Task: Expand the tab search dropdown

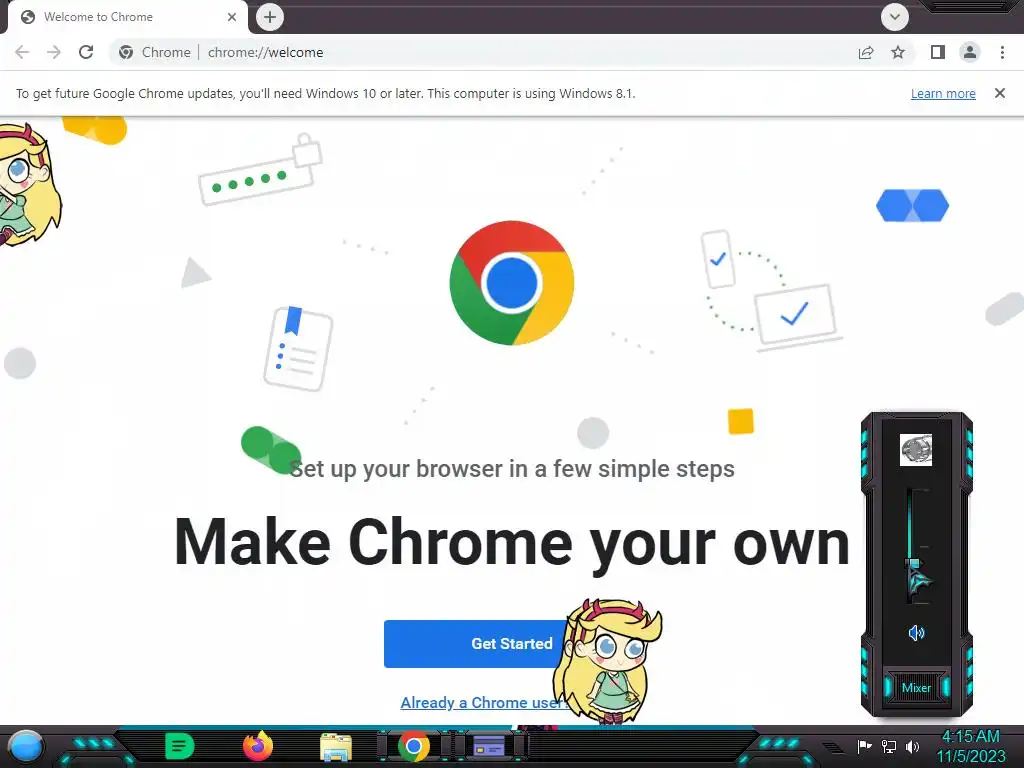Action: tap(895, 17)
